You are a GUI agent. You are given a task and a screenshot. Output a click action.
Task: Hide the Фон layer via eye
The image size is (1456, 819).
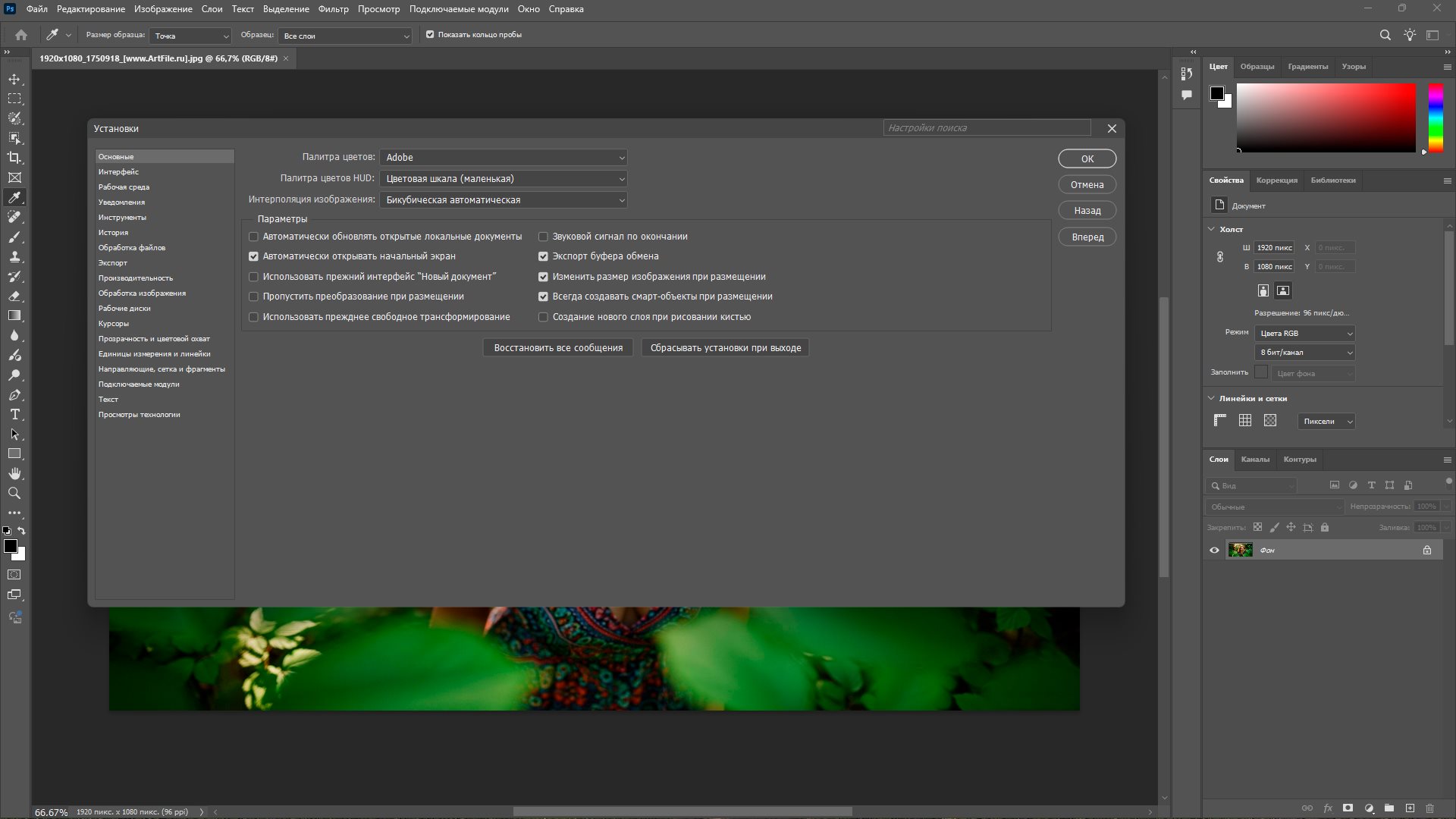pos(1214,551)
